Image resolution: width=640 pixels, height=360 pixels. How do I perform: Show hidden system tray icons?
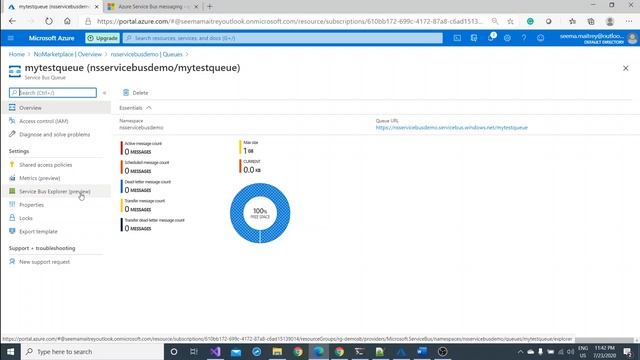(x=520, y=351)
